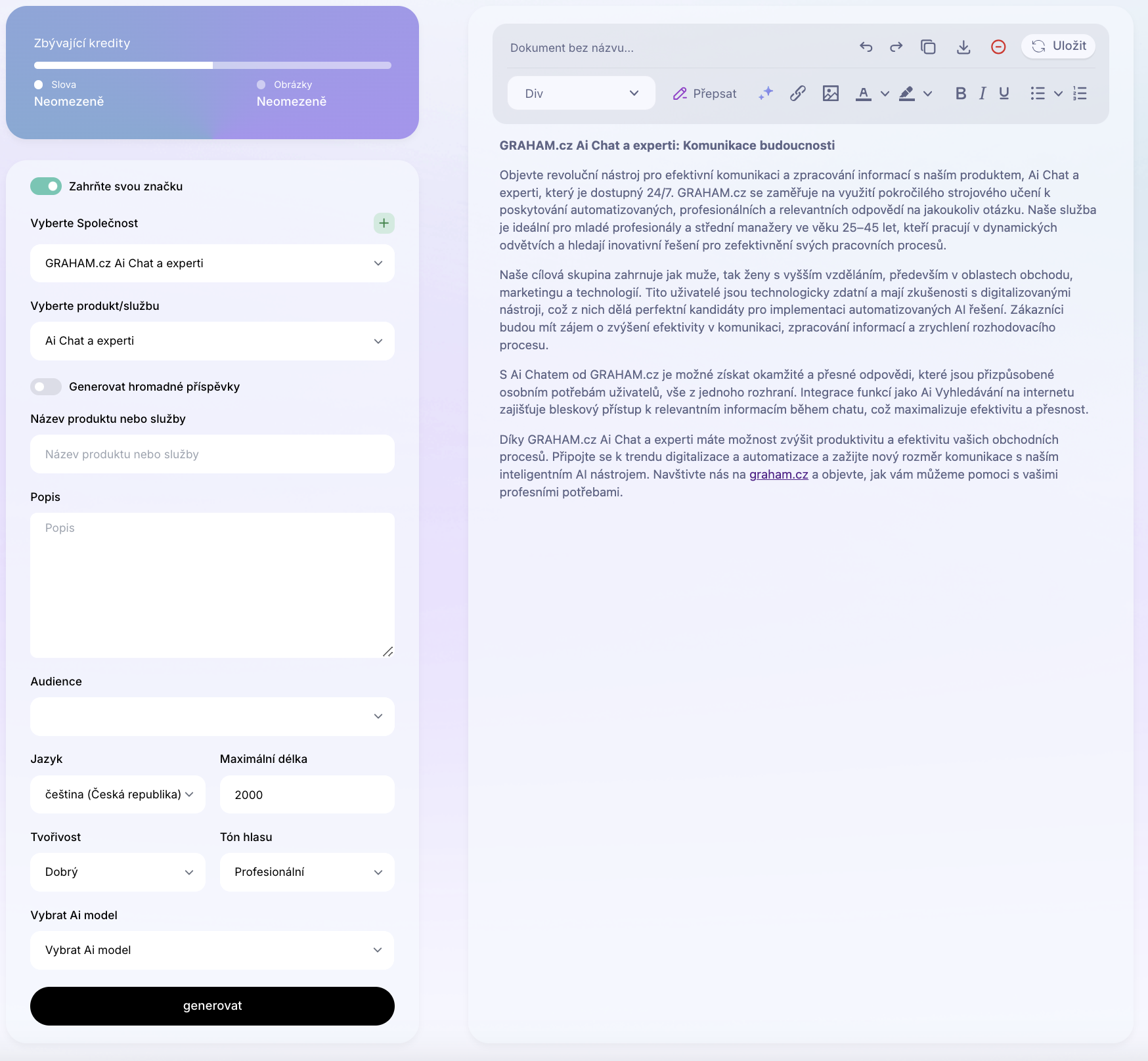Viewport: 1148px width, 1061px height.
Task: Insert an image using the picture icon
Action: click(x=831, y=93)
